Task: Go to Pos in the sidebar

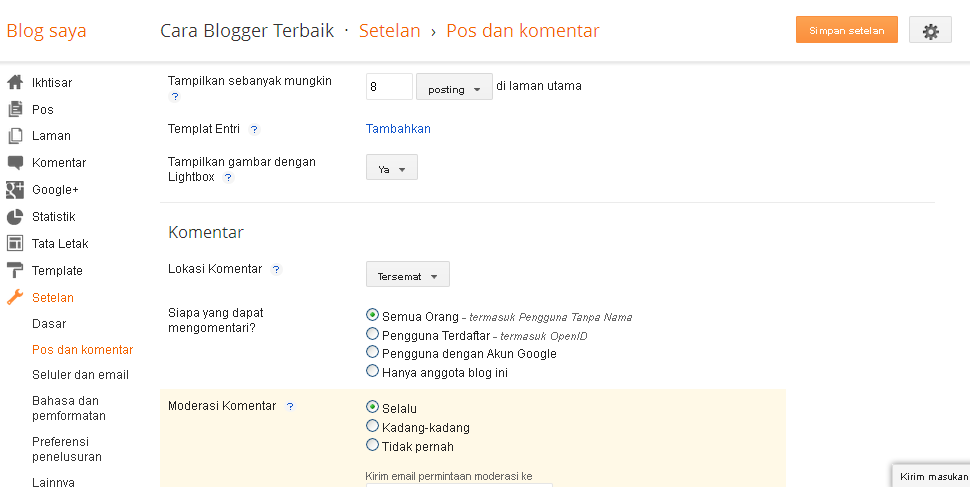Action: (43, 110)
